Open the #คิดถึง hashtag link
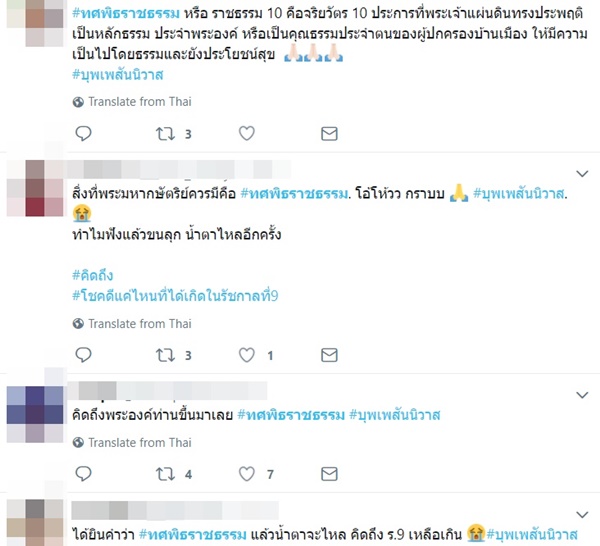Viewport: 600px width, 546px height. point(93,275)
